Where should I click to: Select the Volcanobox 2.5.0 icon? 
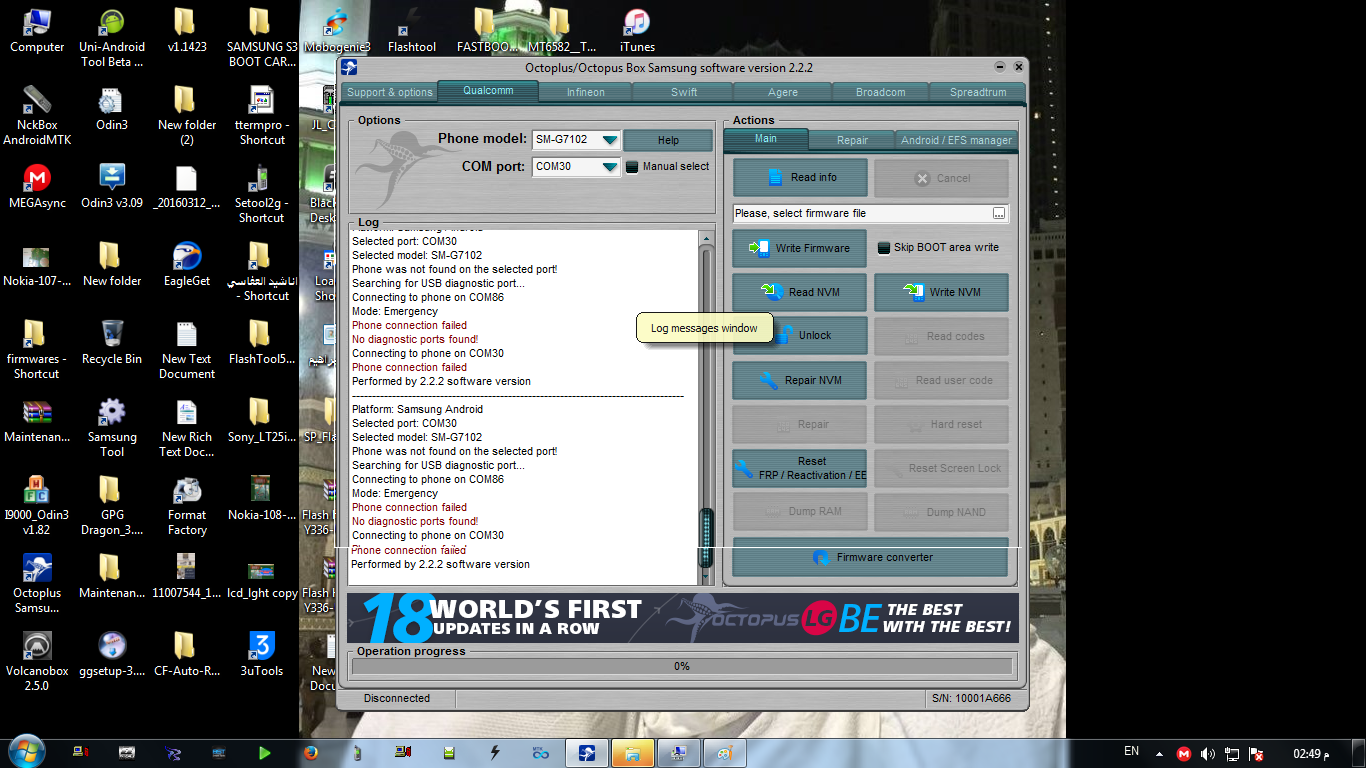click(37, 662)
